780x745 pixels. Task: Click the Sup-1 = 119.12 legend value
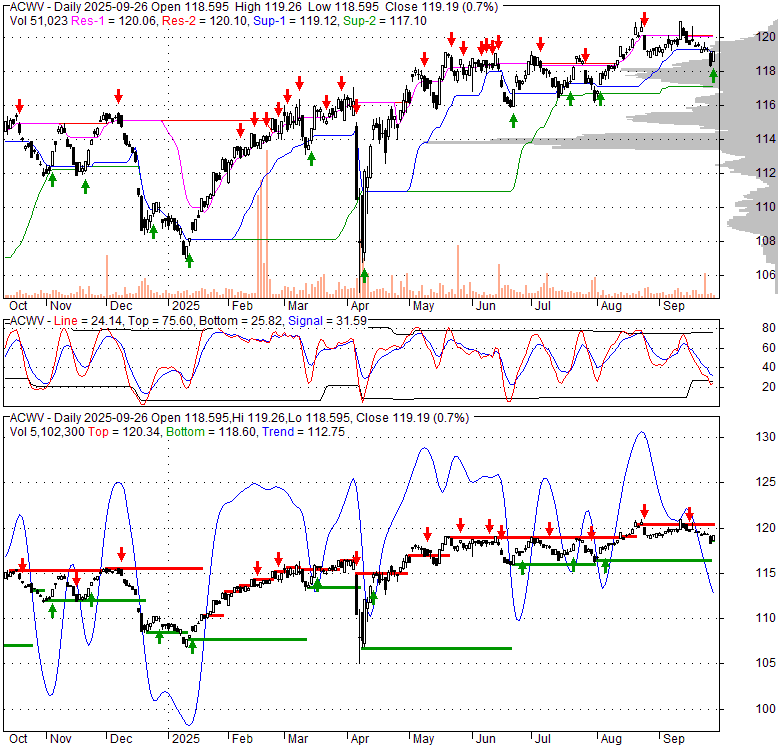(296, 21)
